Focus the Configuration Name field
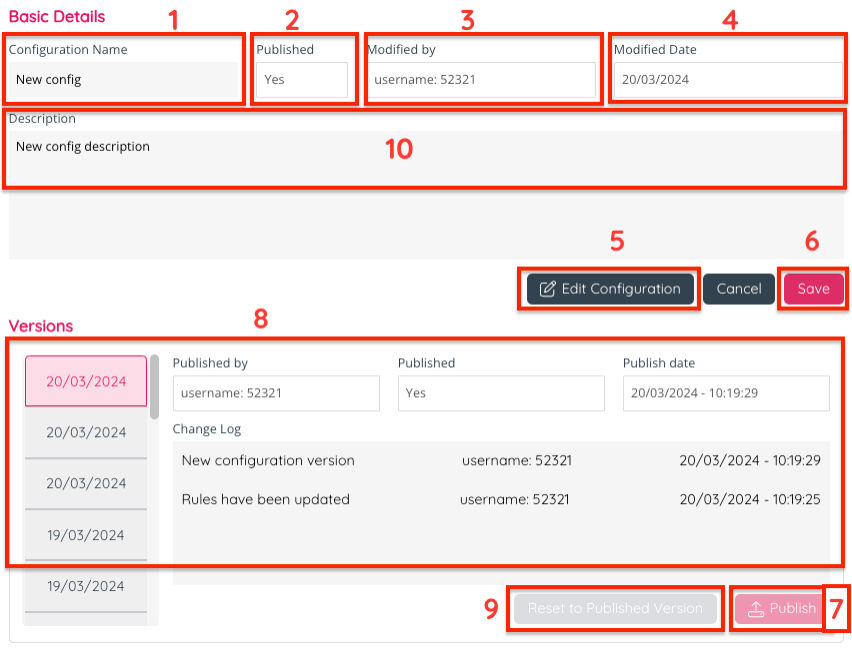Viewport: 852px width, 652px height. point(124,80)
